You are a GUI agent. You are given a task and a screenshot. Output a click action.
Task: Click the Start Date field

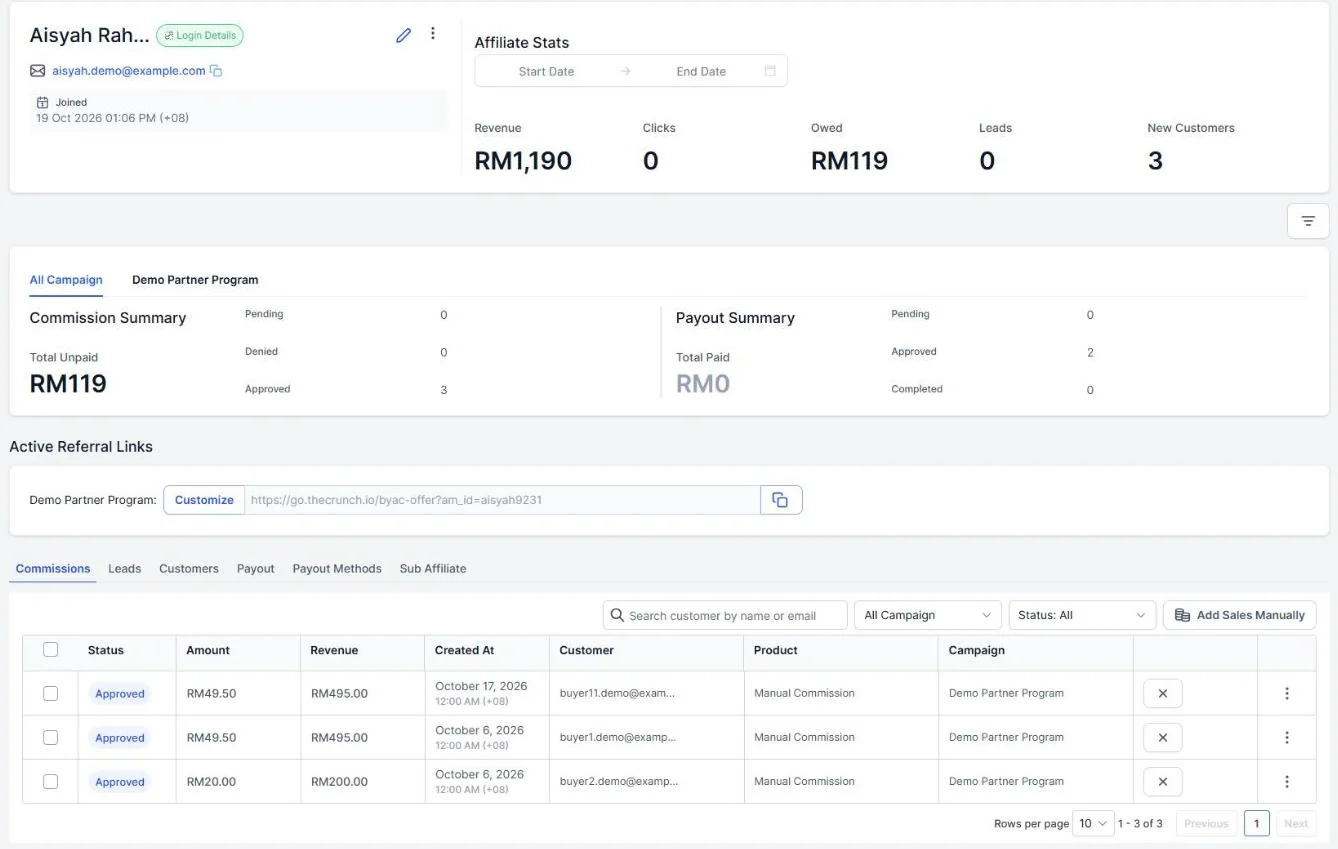(546, 71)
